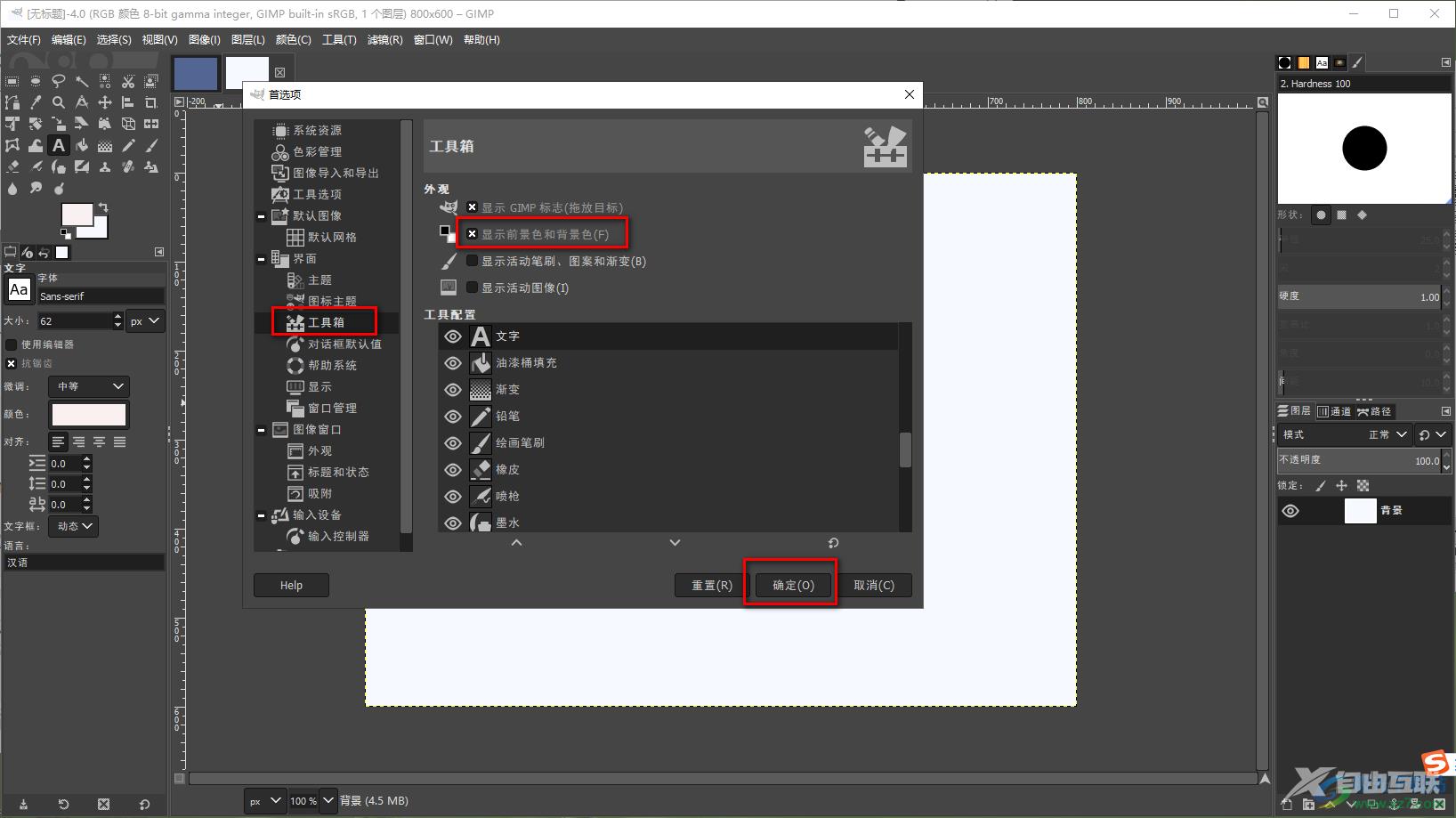Open the Colors menu
The image size is (1456, 818).
click(293, 40)
